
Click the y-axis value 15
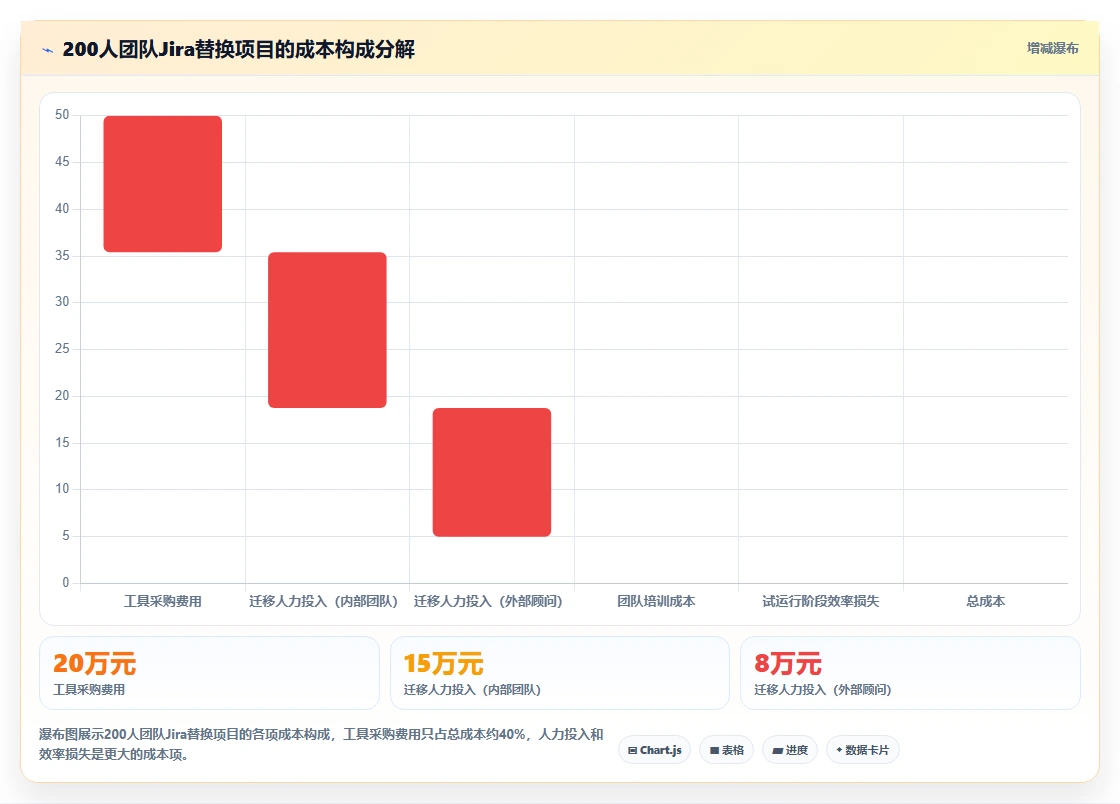tap(62, 443)
